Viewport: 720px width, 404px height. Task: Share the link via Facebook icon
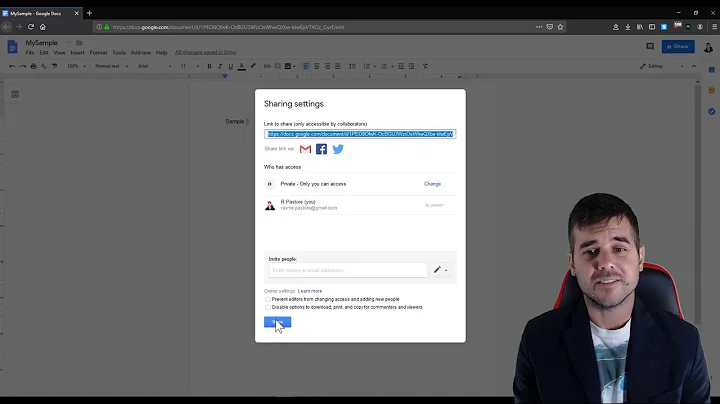(321, 149)
